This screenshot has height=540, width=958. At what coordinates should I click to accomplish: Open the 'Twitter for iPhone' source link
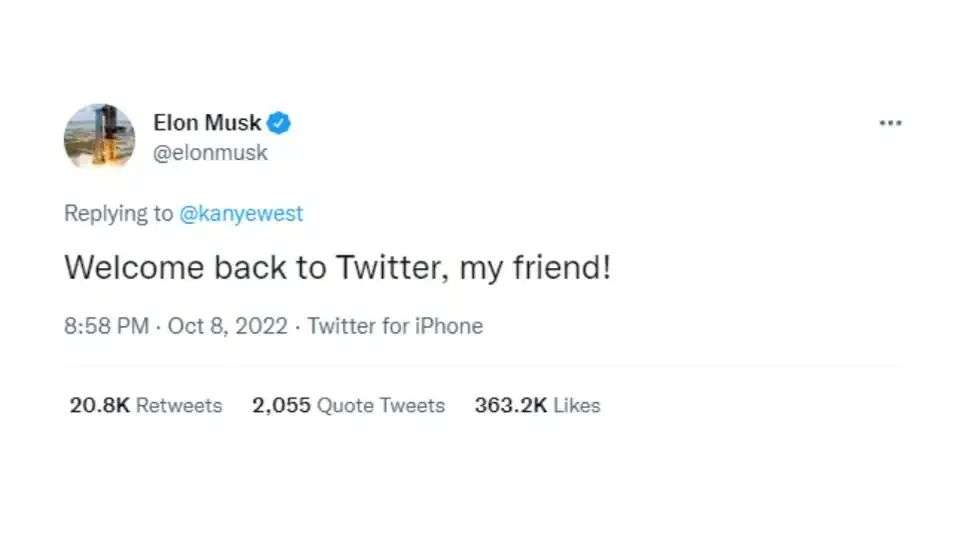(395, 326)
